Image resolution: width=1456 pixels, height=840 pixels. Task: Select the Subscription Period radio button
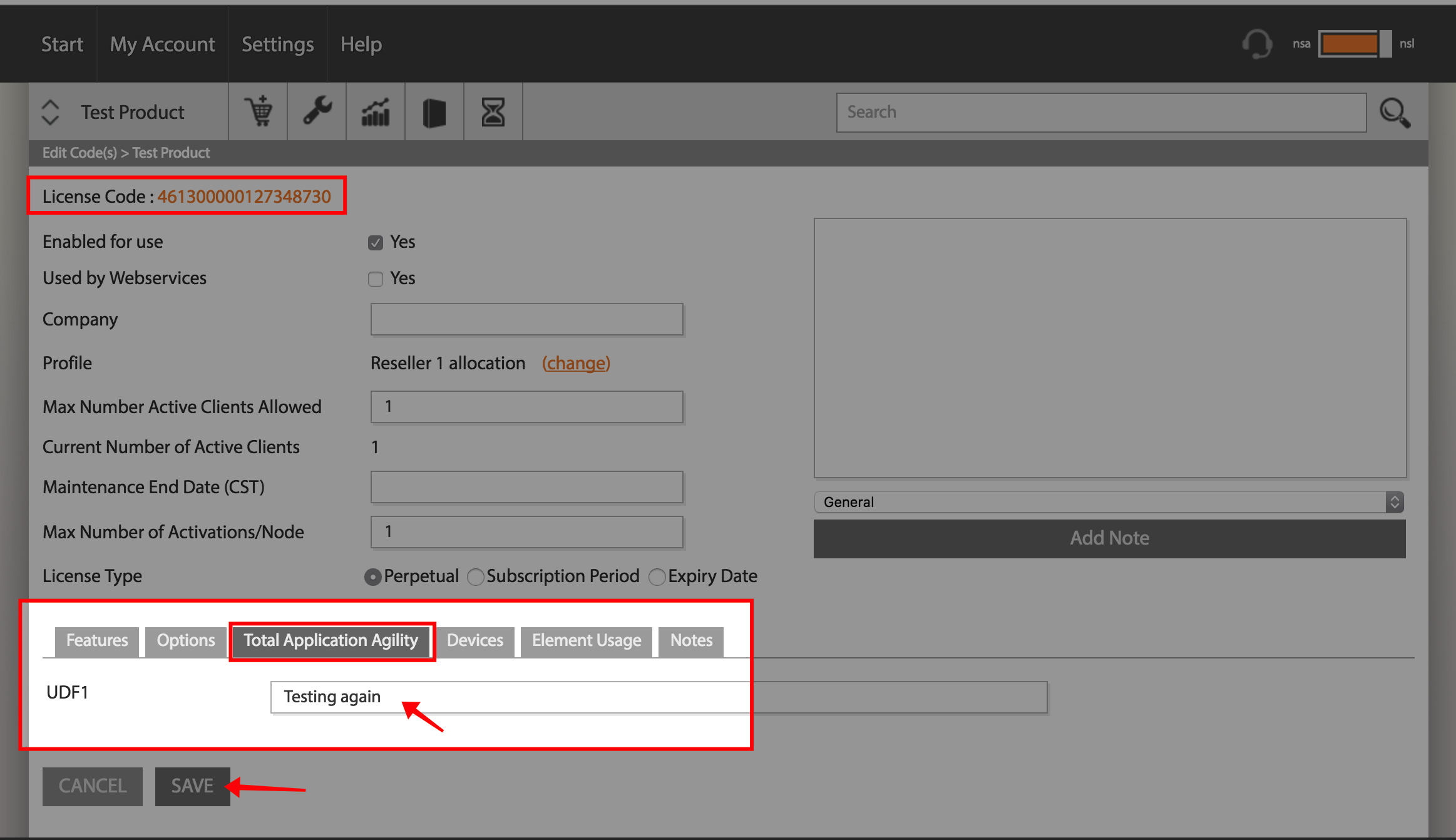(476, 576)
